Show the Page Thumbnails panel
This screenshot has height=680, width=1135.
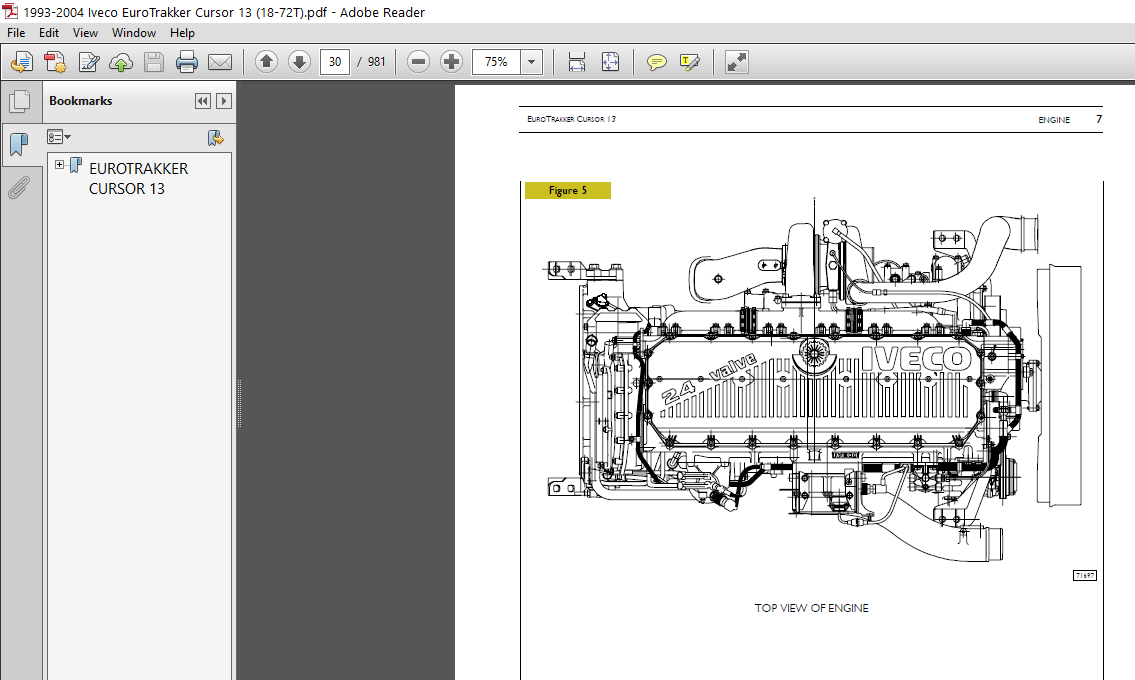point(20,102)
